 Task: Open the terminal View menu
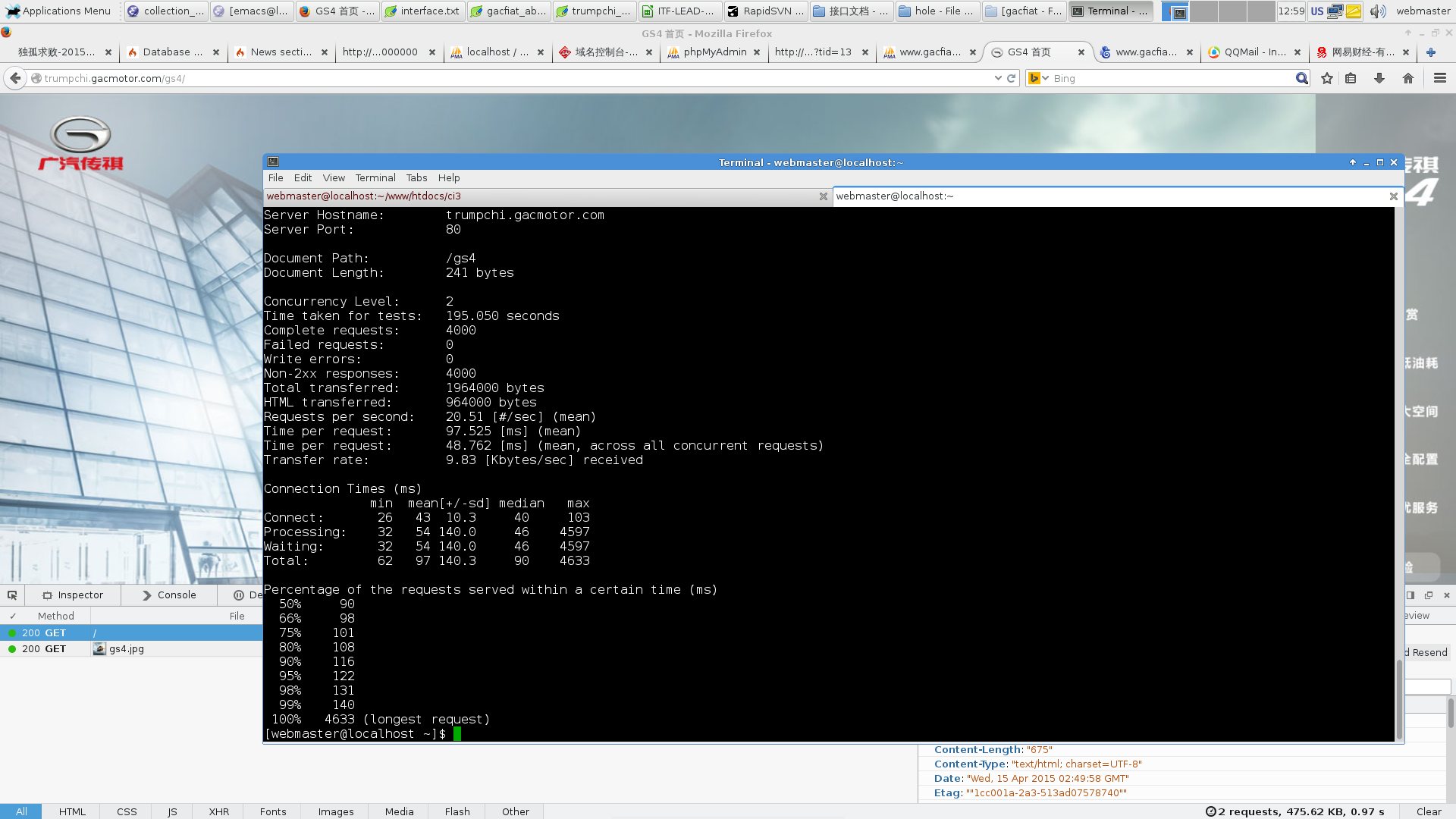point(334,178)
